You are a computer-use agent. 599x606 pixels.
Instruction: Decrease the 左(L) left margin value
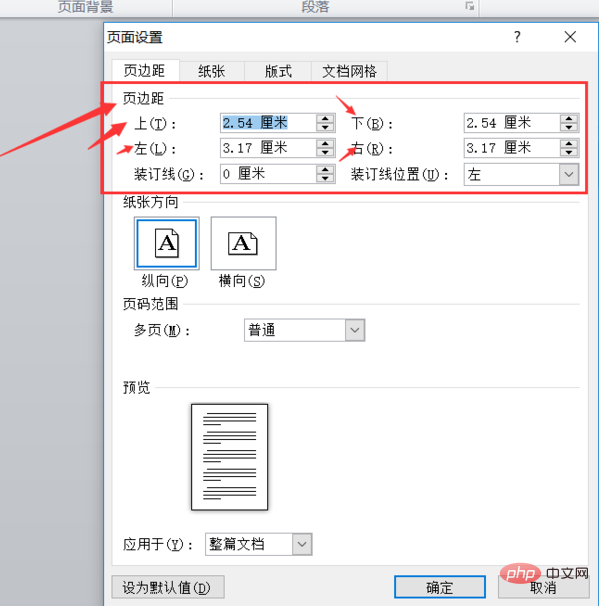click(325, 152)
